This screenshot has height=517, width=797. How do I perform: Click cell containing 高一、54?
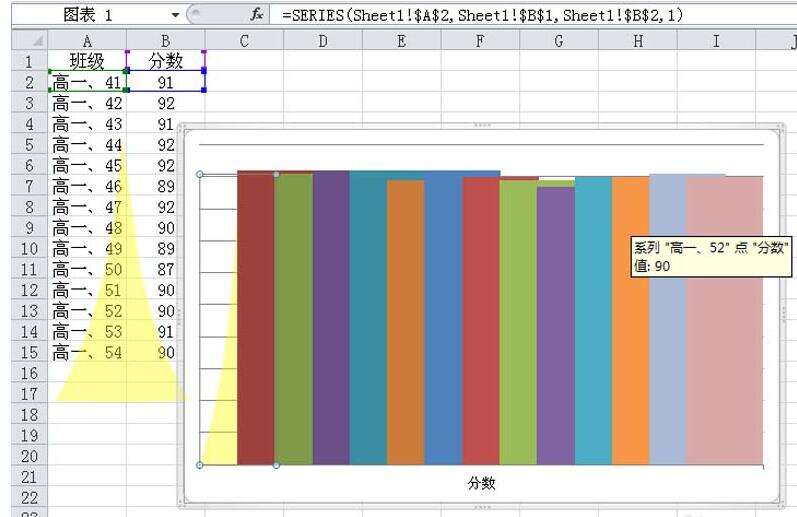tap(87, 352)
